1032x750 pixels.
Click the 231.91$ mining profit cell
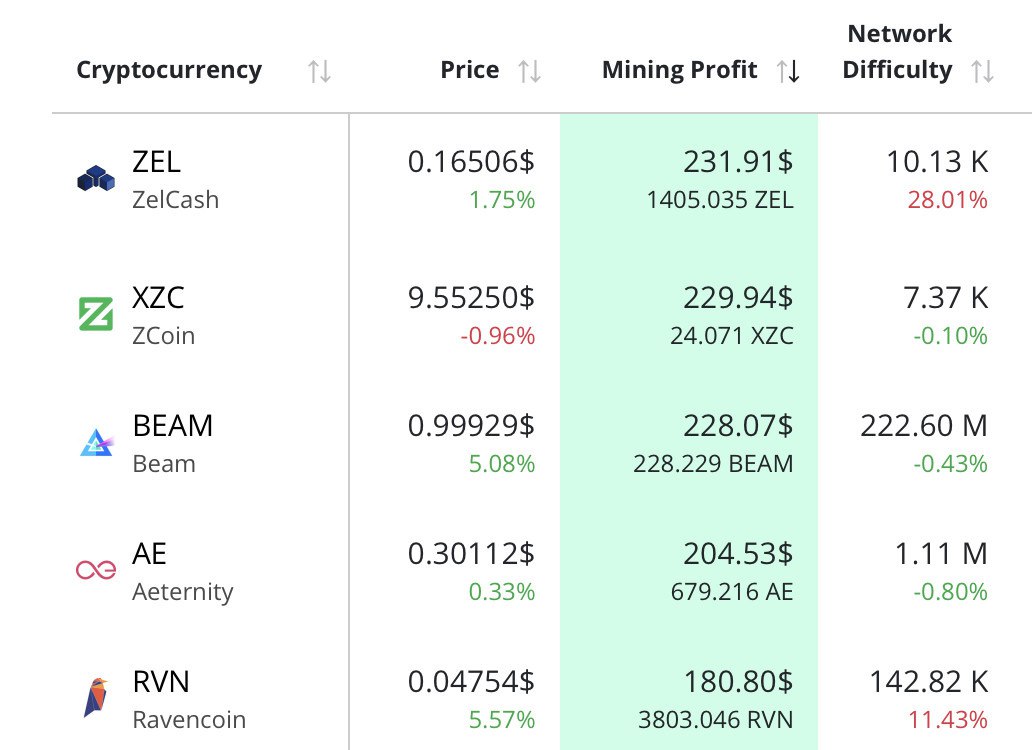(738, 162)
